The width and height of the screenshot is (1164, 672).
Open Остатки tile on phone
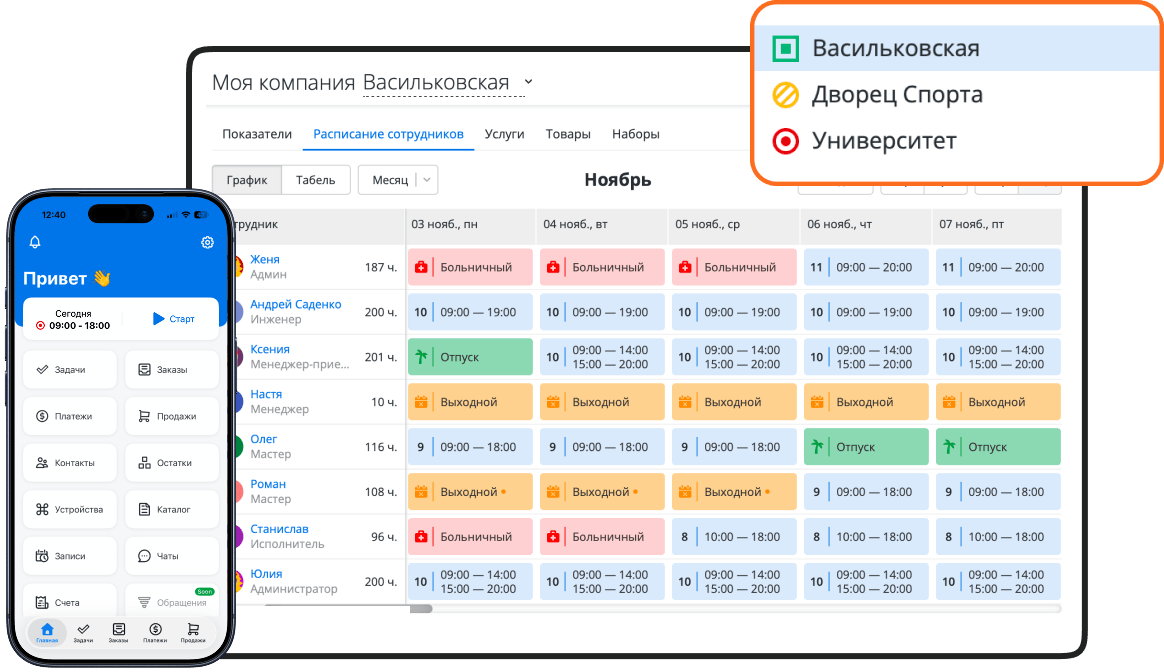pyautogui.click(x=171, y=463)
